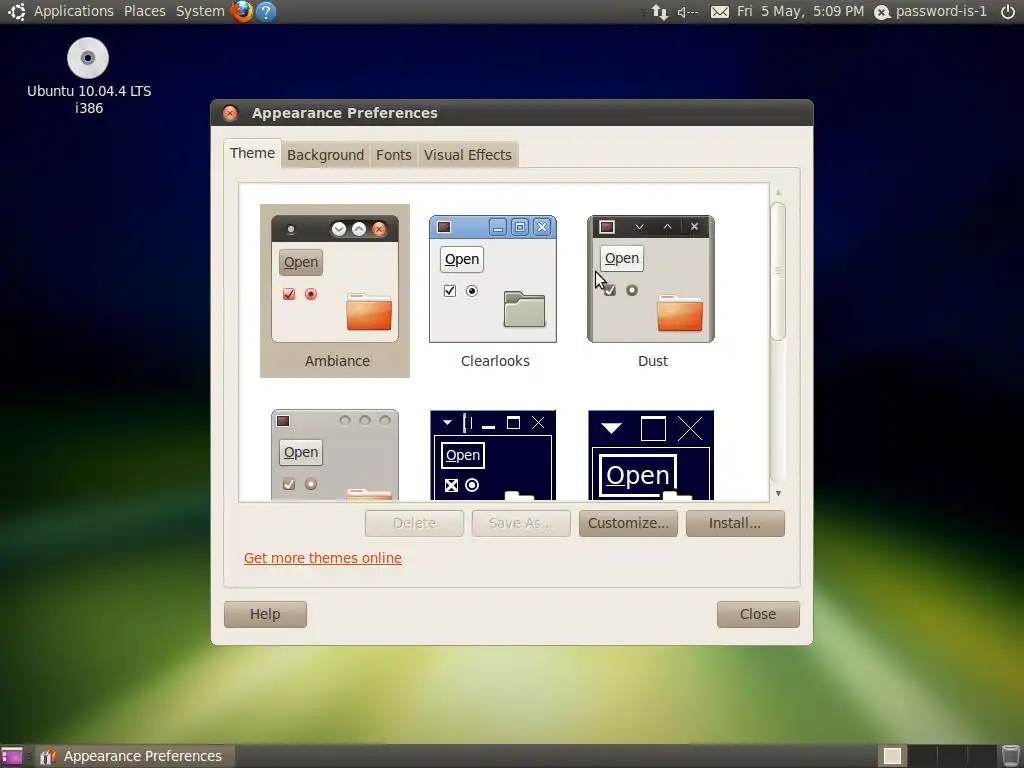Open the Fonts tab

click(x=394, y=155)
